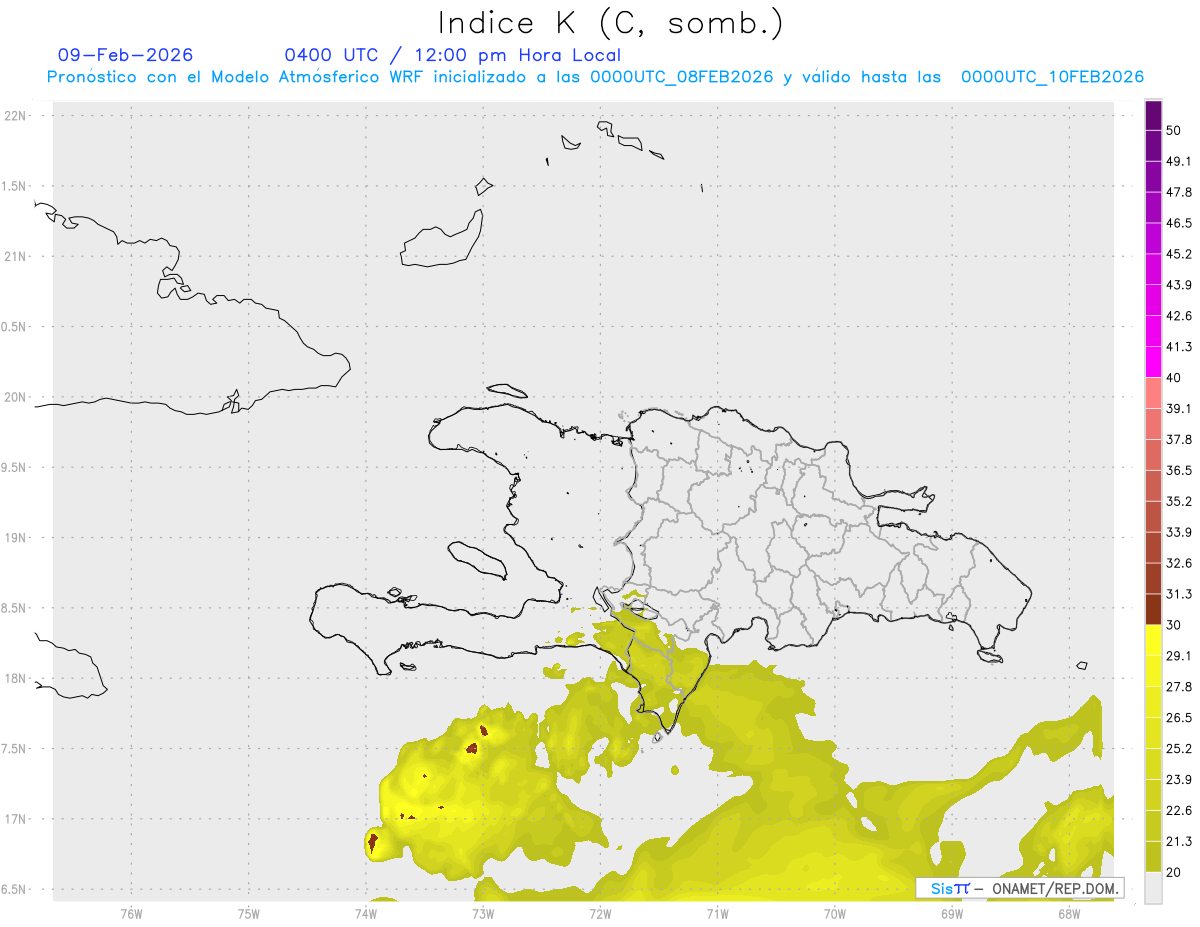Click the colorbar value "35.2"
Viewport: 1200px width, 927px height.
(x=1178, y=502)
